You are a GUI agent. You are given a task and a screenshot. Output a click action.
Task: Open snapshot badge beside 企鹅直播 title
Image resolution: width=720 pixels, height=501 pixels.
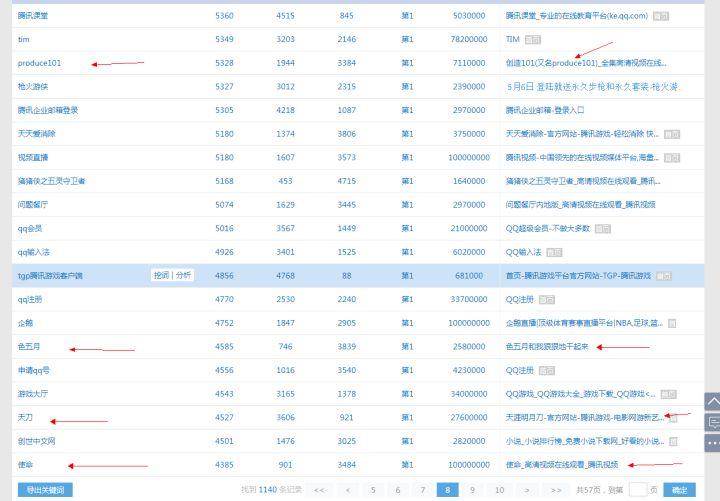pyautogui.click(x=672, y=323)
